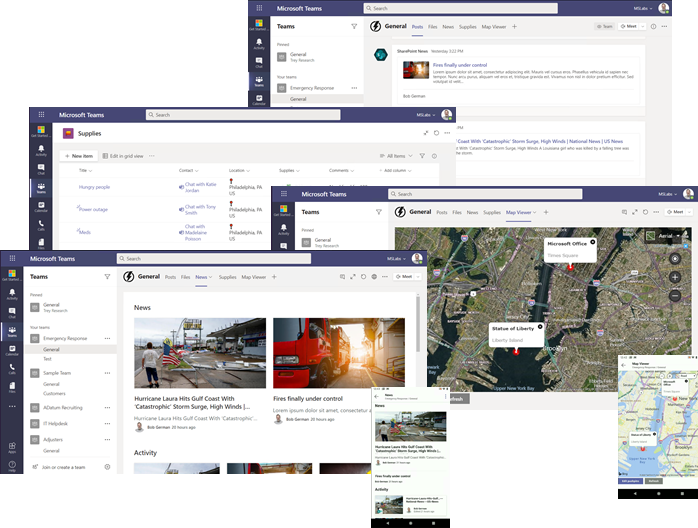Select Test channel under Emergency Response
Screen dimensions: 698x528
point(47,359)
